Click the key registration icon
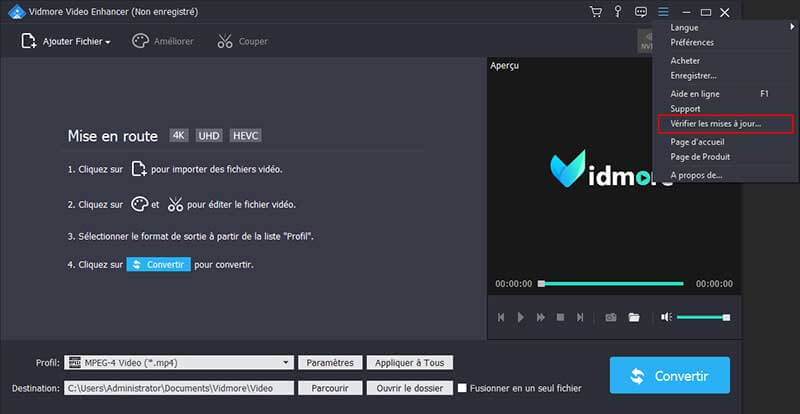 (x=619, y=12)
